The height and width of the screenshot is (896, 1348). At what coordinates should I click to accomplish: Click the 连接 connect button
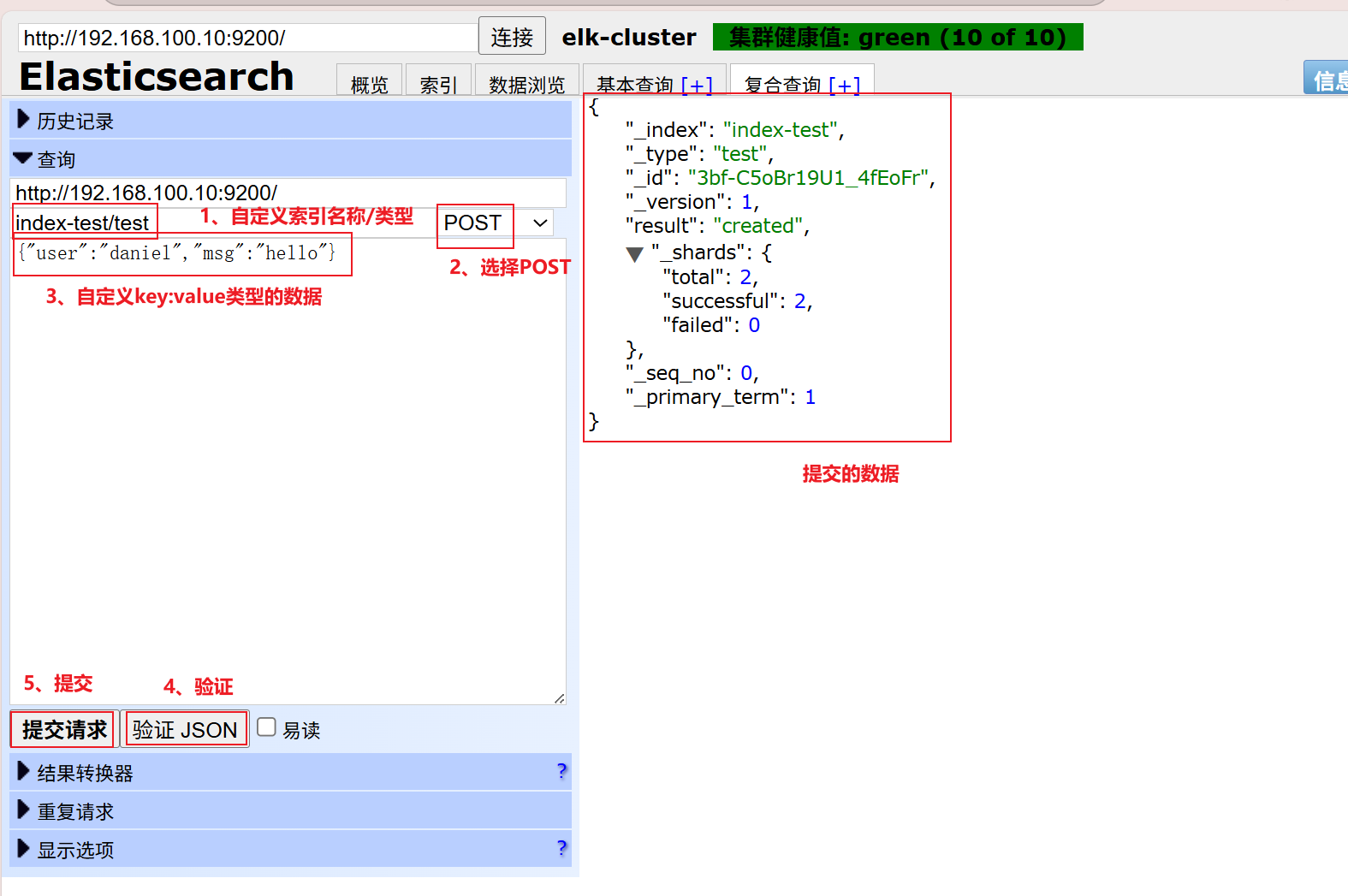tap(512, 37)
